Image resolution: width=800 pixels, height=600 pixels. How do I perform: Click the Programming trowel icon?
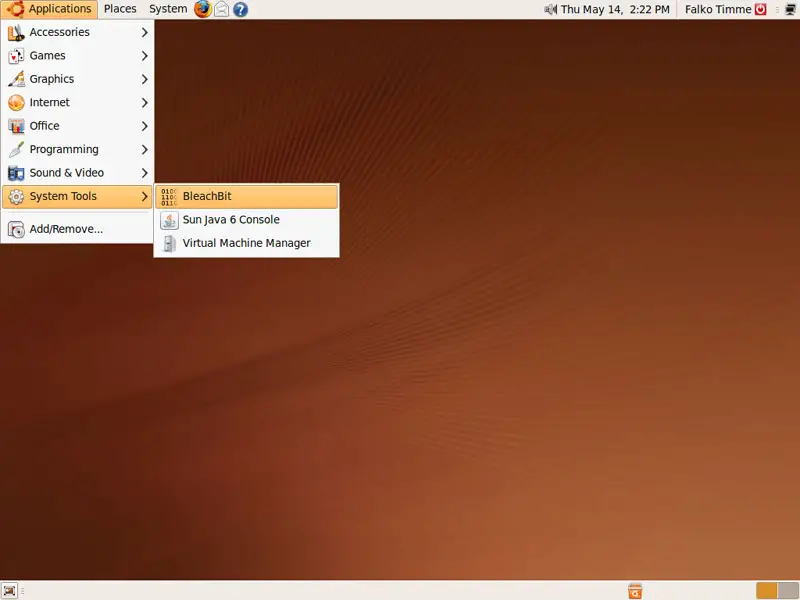(x=16, y=149)
